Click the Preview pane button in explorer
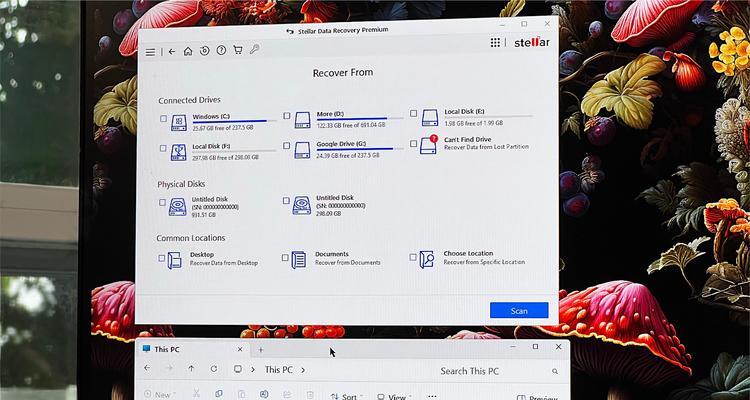Image resolution: width=750 pixels, height=400 pixels. coord(537,398)
